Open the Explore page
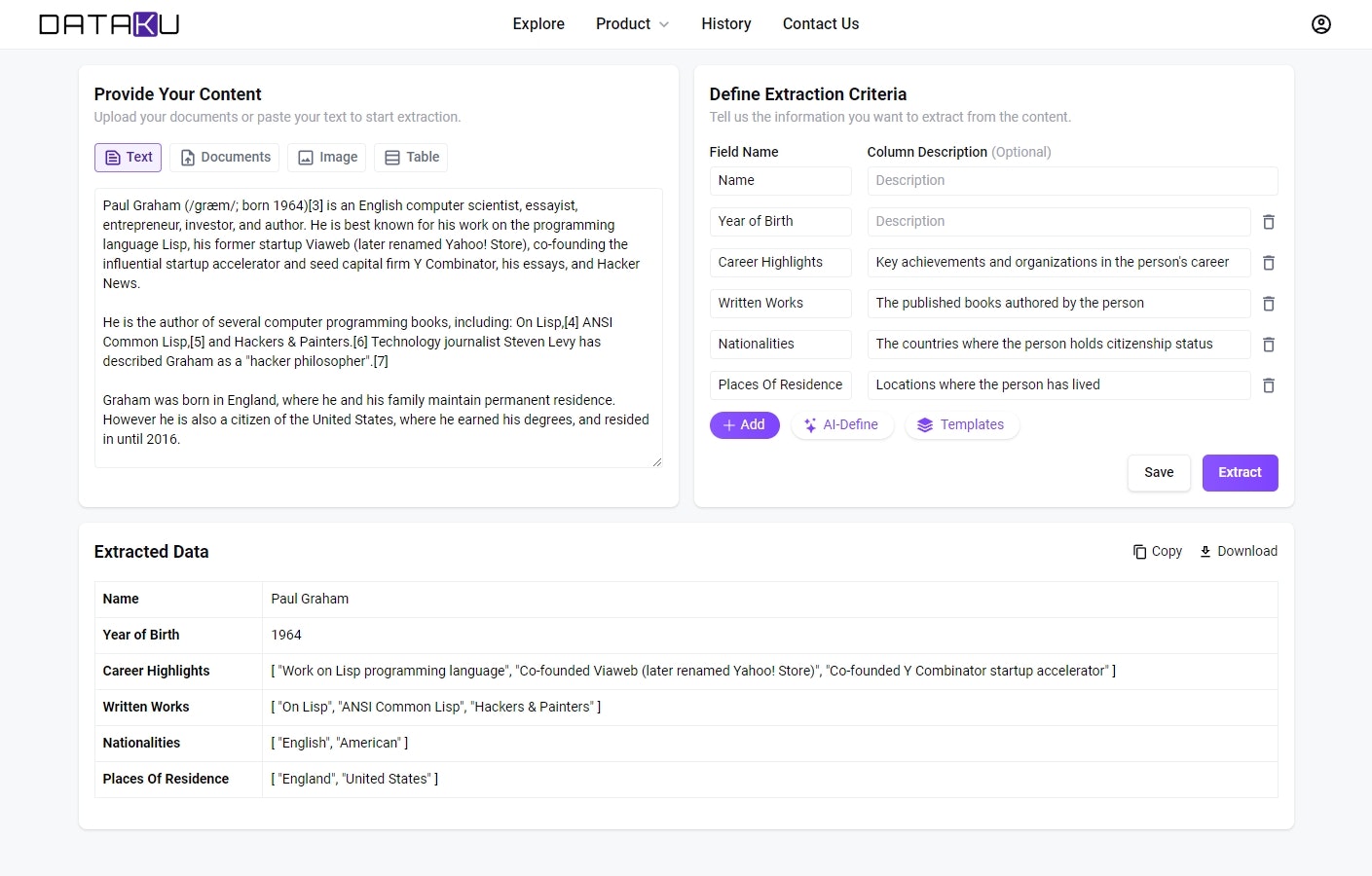This screenshot has height=876, width=1372. tap(538, 24)
